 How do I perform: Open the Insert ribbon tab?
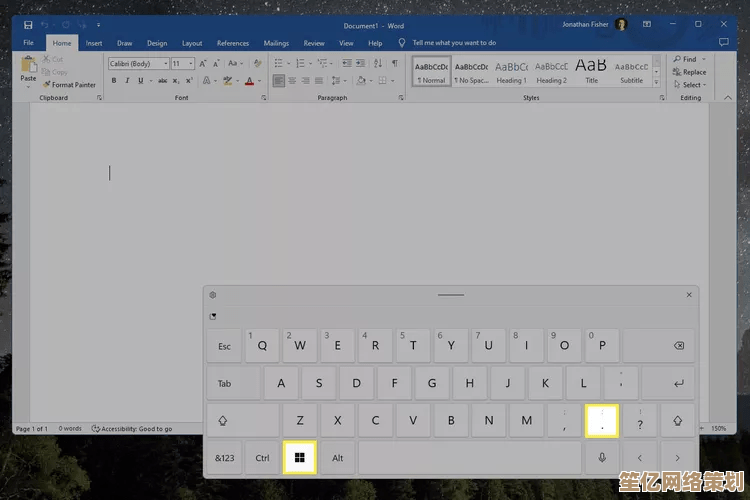[x=93, y=43]
